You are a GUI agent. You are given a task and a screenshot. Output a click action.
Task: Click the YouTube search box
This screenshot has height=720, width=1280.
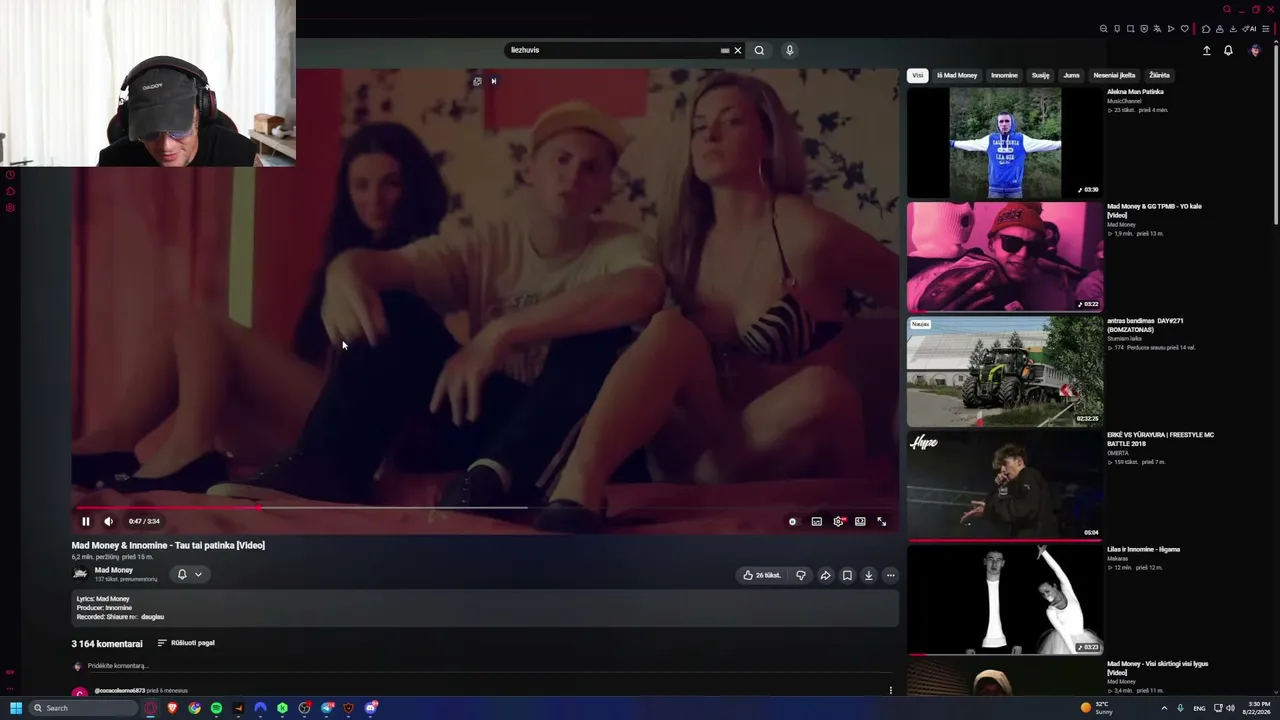(613, 50)
